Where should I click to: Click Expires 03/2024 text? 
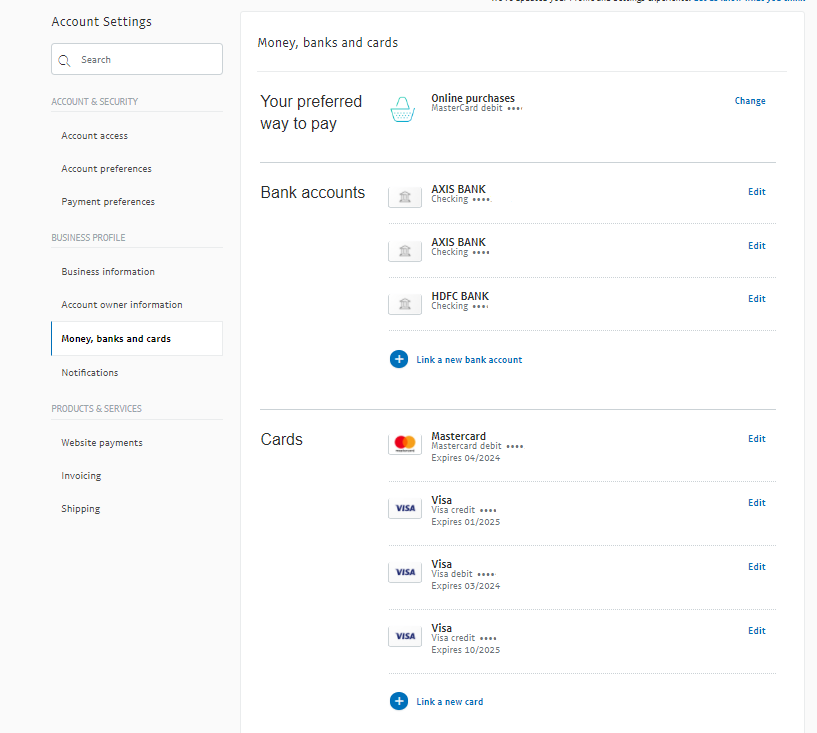[x=466, y=586]
